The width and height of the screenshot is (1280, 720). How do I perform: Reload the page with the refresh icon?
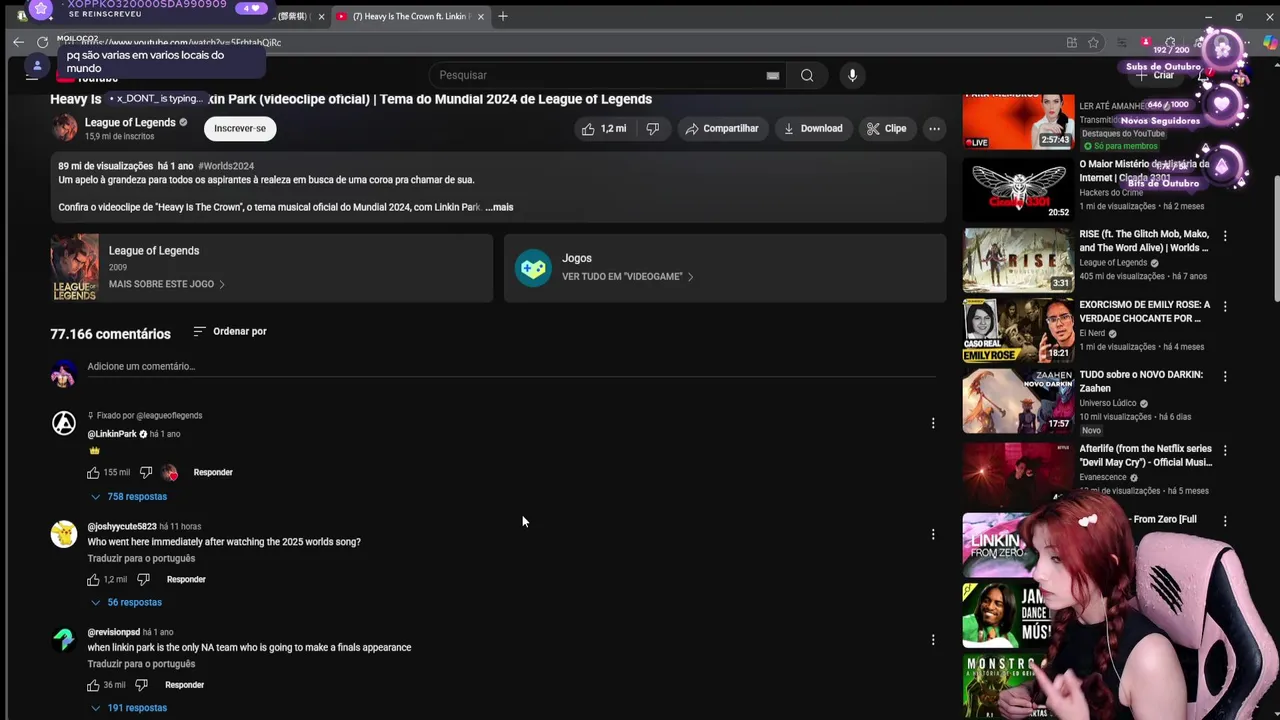pyautogui.click(x=42, y=42)
